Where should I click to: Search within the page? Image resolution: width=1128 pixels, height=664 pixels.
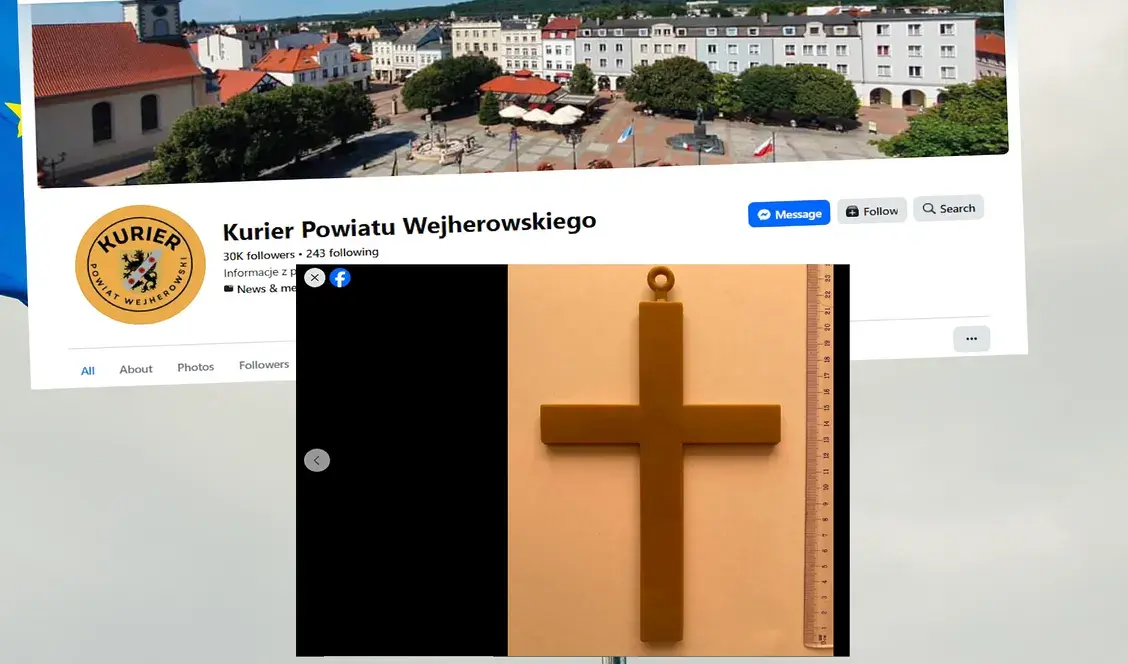[948, 208]
